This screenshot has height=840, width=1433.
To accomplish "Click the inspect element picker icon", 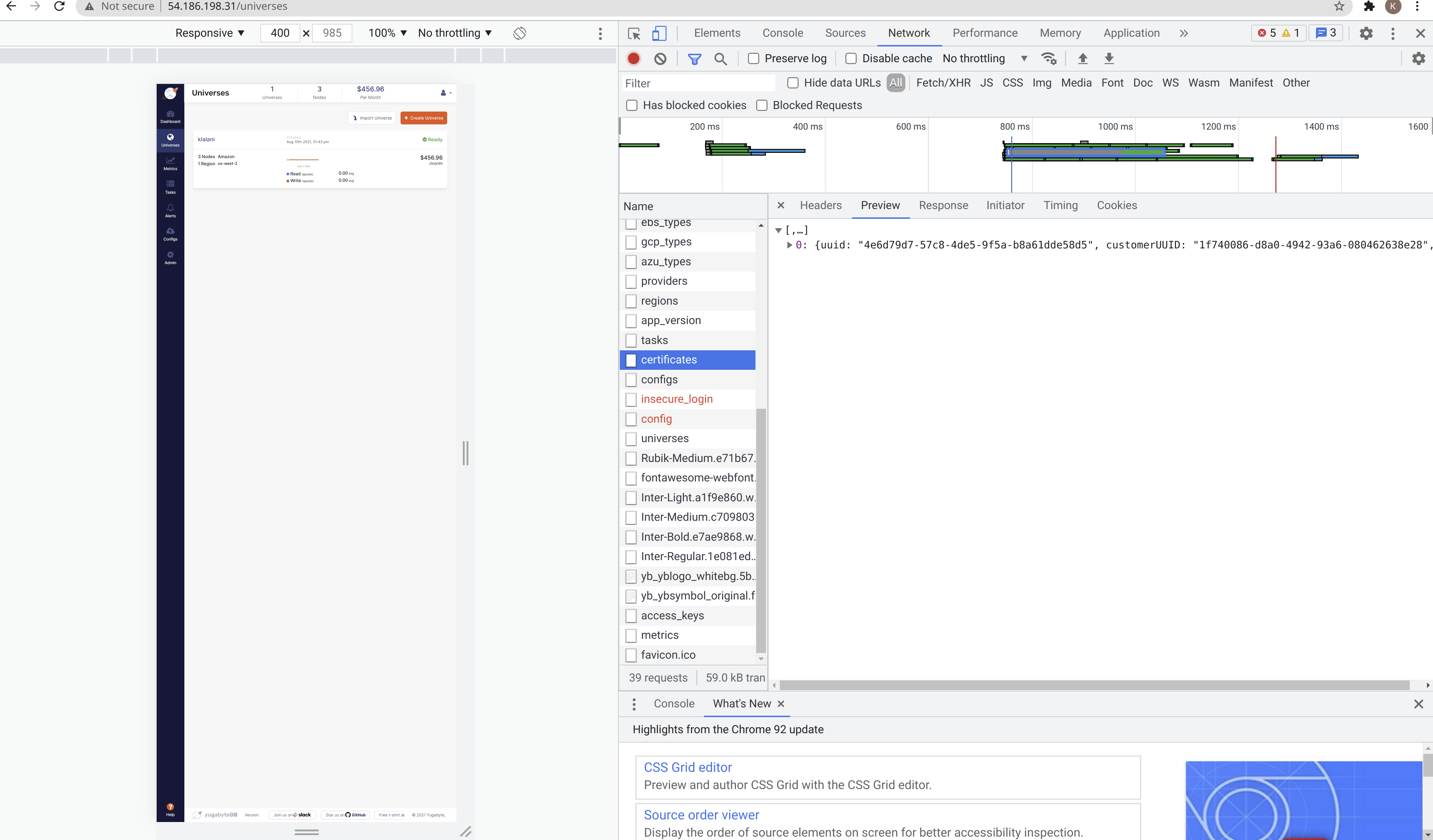I will tap(634, 33).
